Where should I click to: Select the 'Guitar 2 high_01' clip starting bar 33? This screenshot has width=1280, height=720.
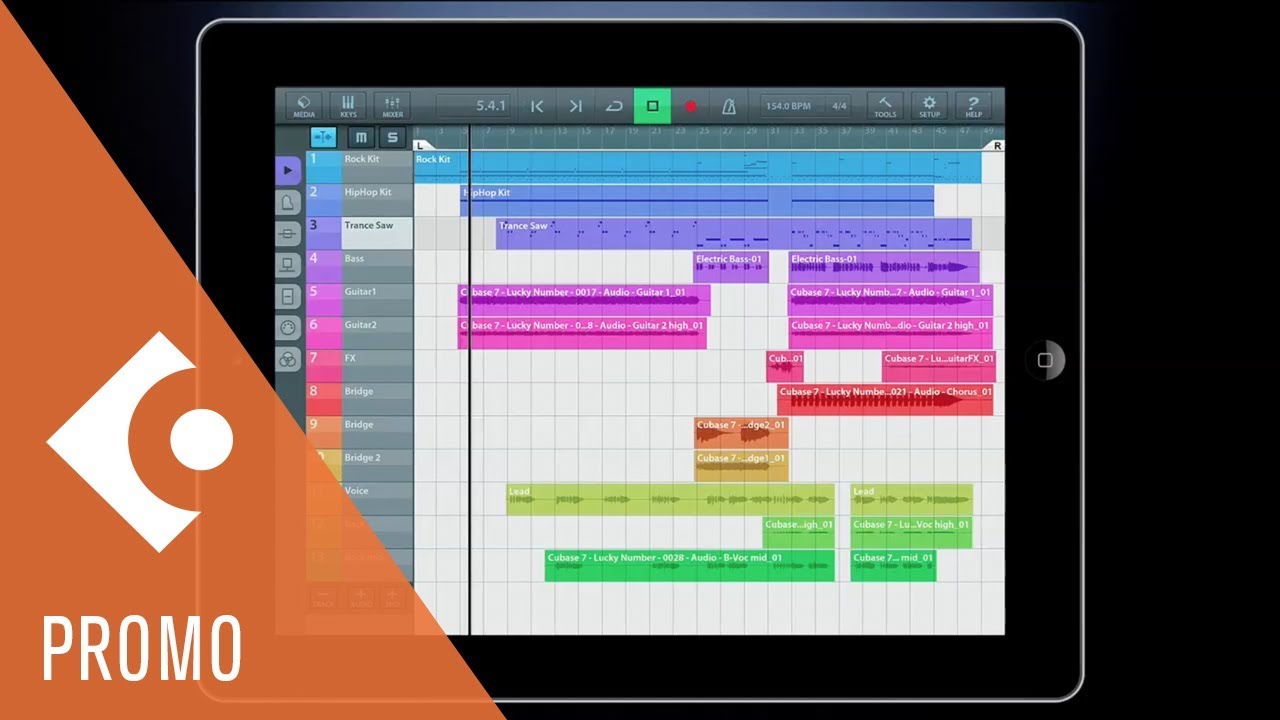click(x=890, y=333)
